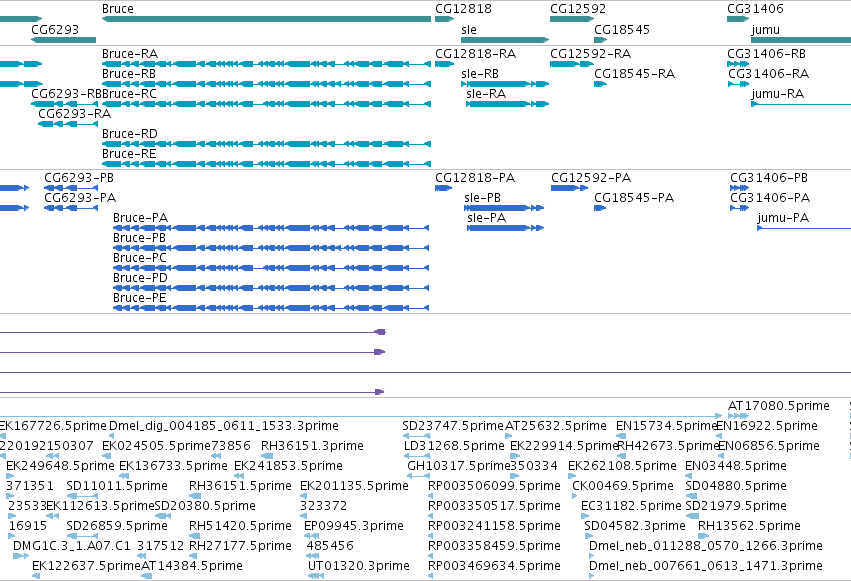This screenshot has width=851, height=581.
Task: Select the EK241853.5prime EST label
Action: [x=288, y=466]
